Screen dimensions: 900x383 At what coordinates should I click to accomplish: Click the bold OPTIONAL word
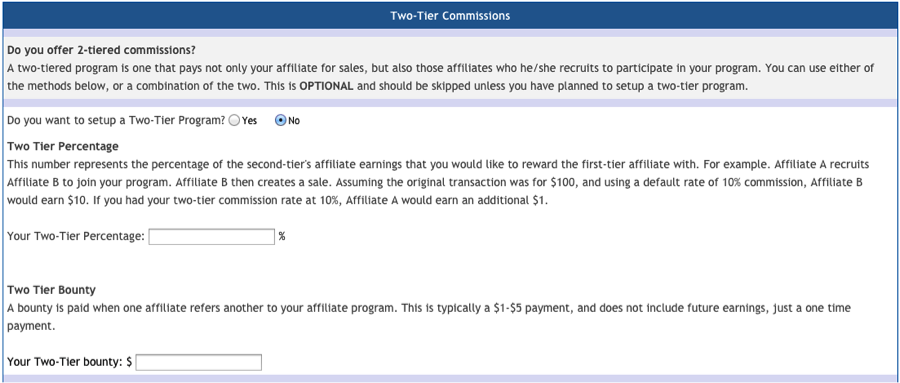pyautogui.click(x=325, y=87)
